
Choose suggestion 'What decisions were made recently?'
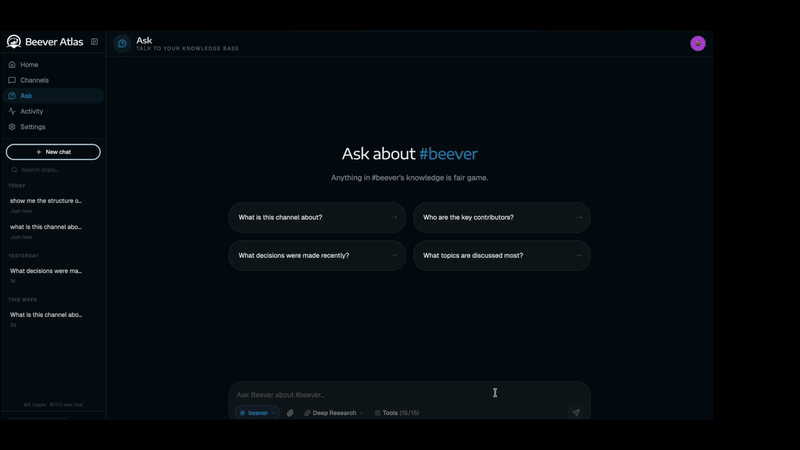pyautogui.click(x=317, y=256)
